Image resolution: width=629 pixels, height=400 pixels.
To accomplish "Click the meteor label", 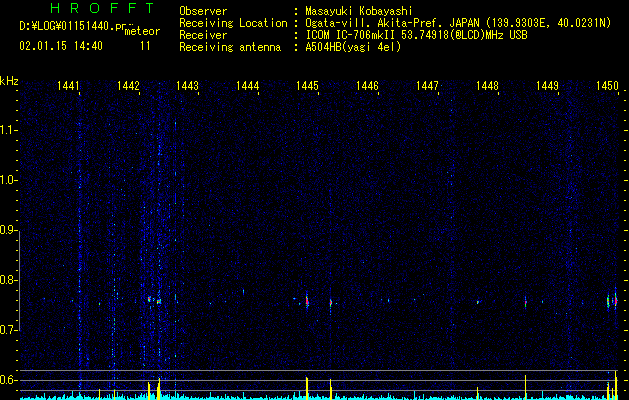I will coord(142,31).
